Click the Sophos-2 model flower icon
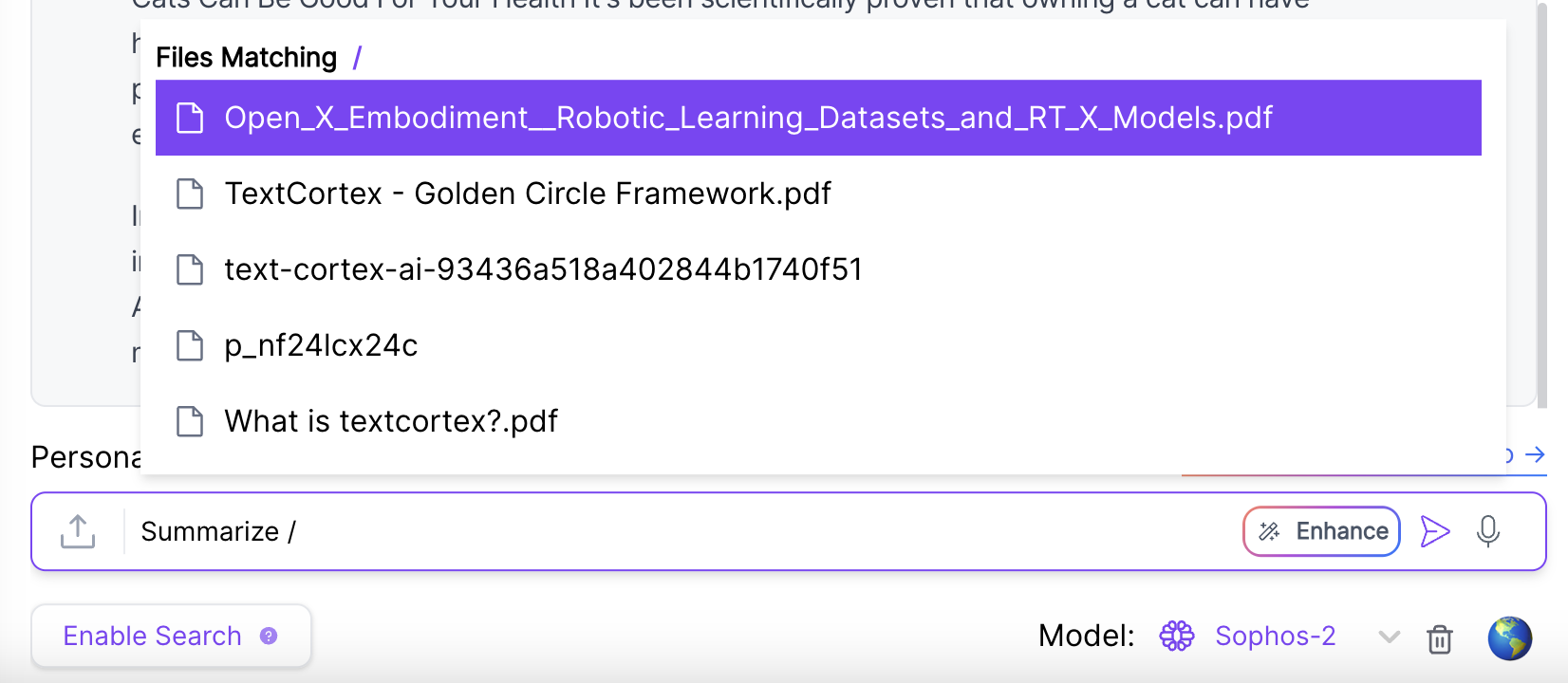1568x683 pixels. [x=1177, y=636]
